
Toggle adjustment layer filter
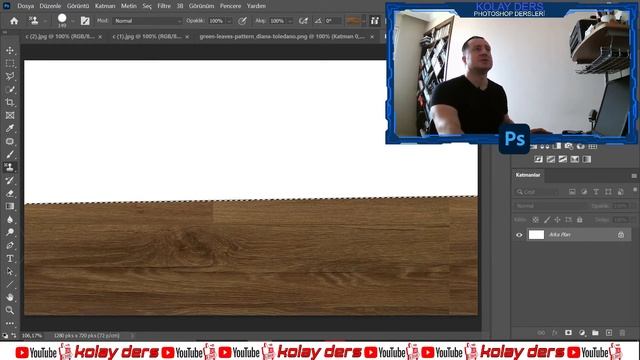click(x=584, y=192)
